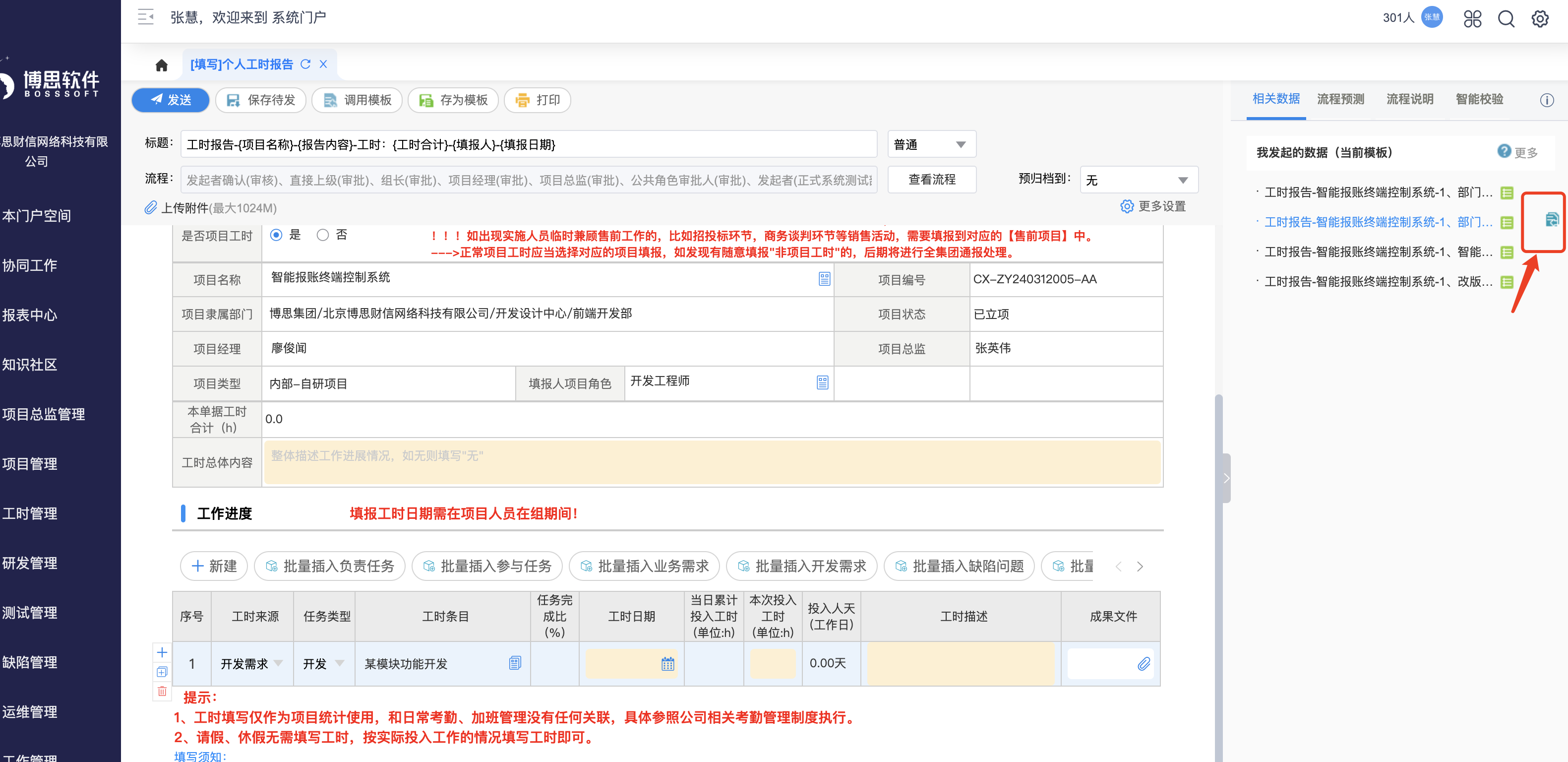Open 工时管理 in sidebar

(30, 513)
